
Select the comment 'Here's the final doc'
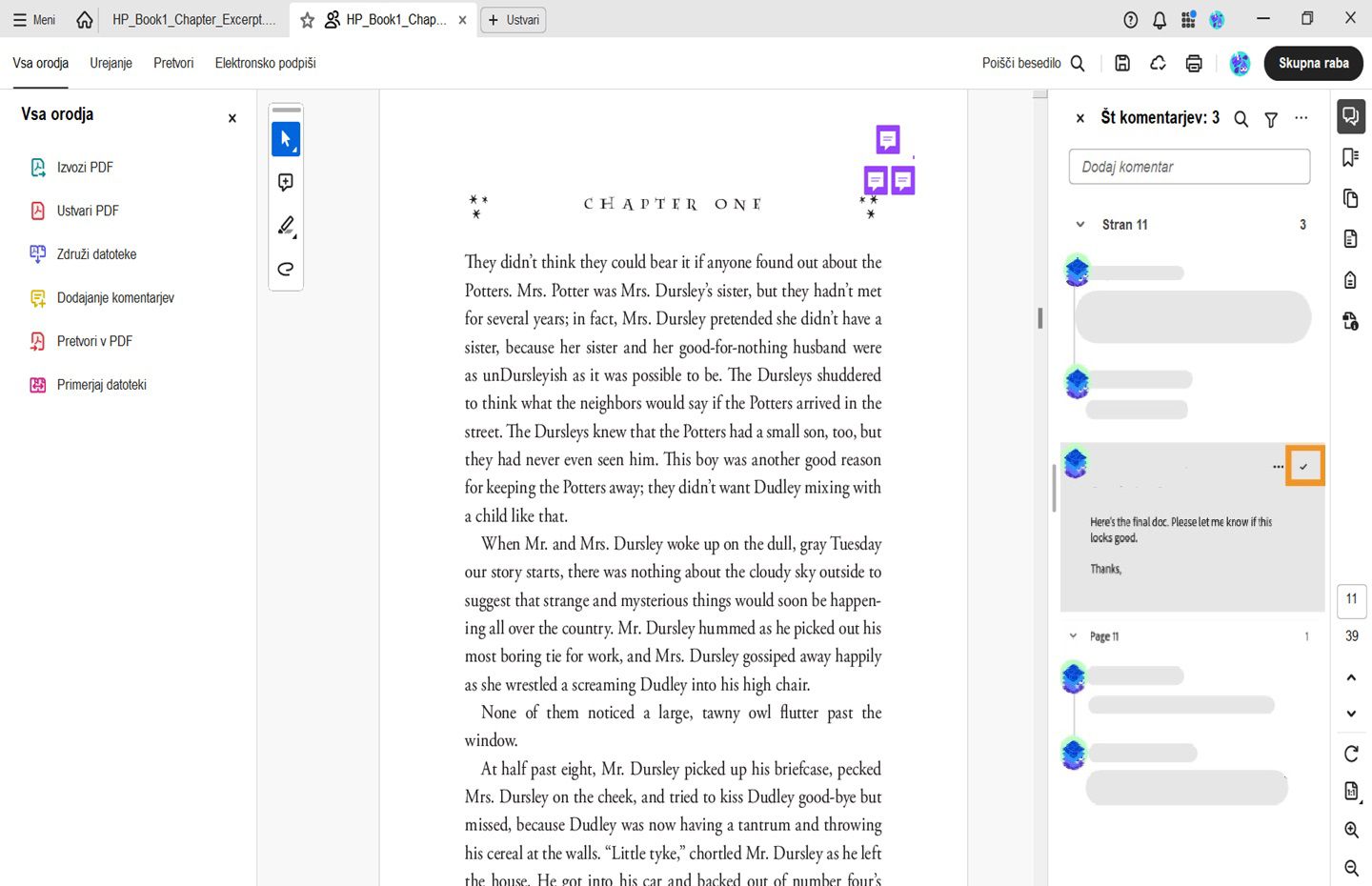[1192, 527]
